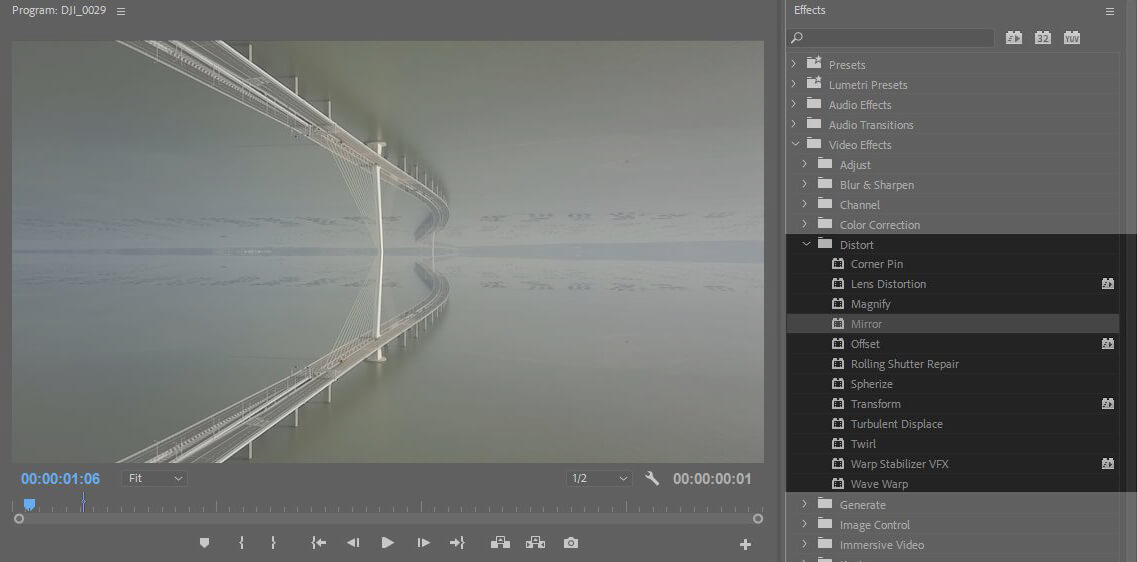This screenshot has width=1137, height=562.
Task: Click the blue playhead timecode 00:00:01:06
Action: [60, 479]
